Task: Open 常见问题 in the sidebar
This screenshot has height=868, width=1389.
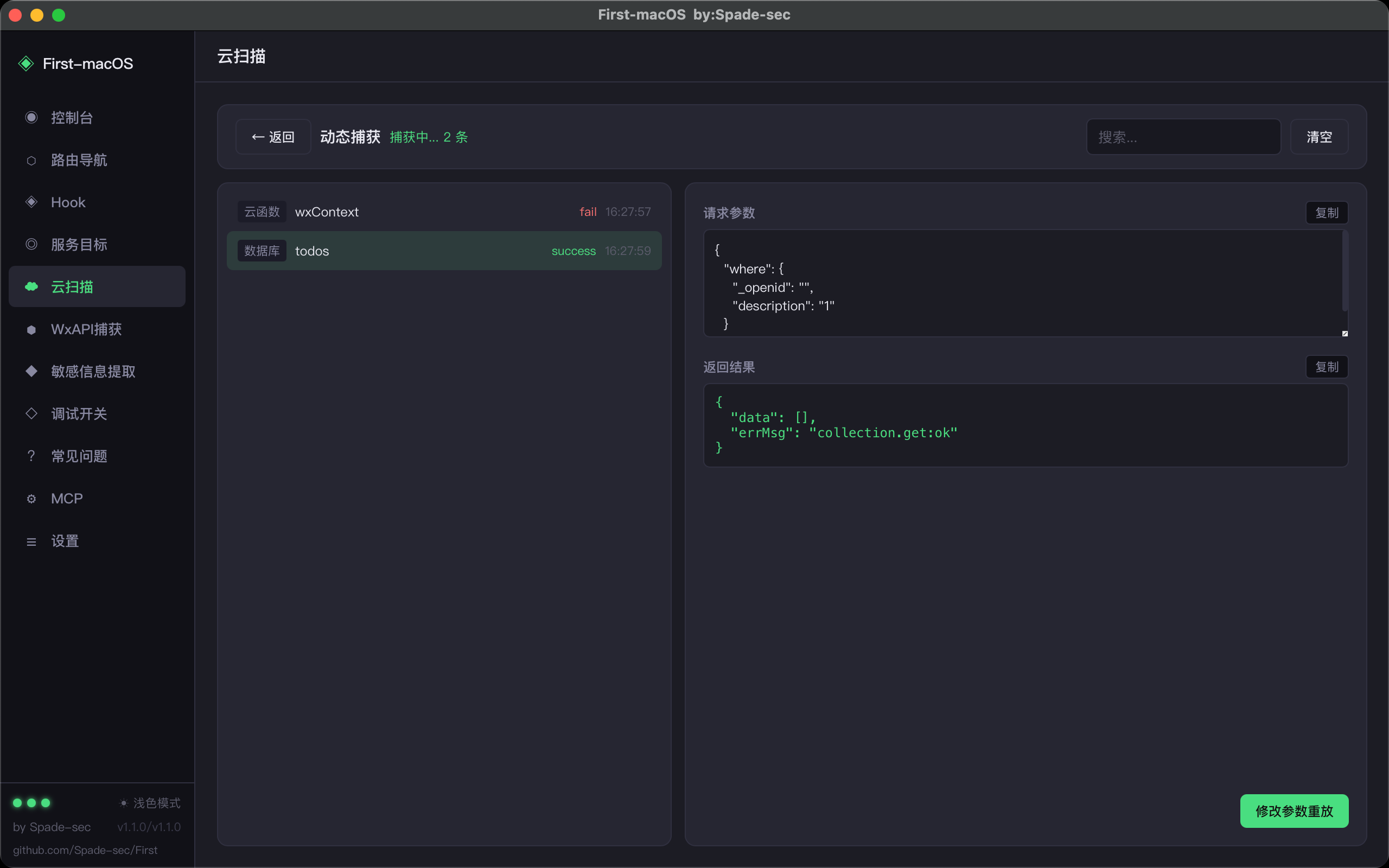Action: click(x=97, y=456)
